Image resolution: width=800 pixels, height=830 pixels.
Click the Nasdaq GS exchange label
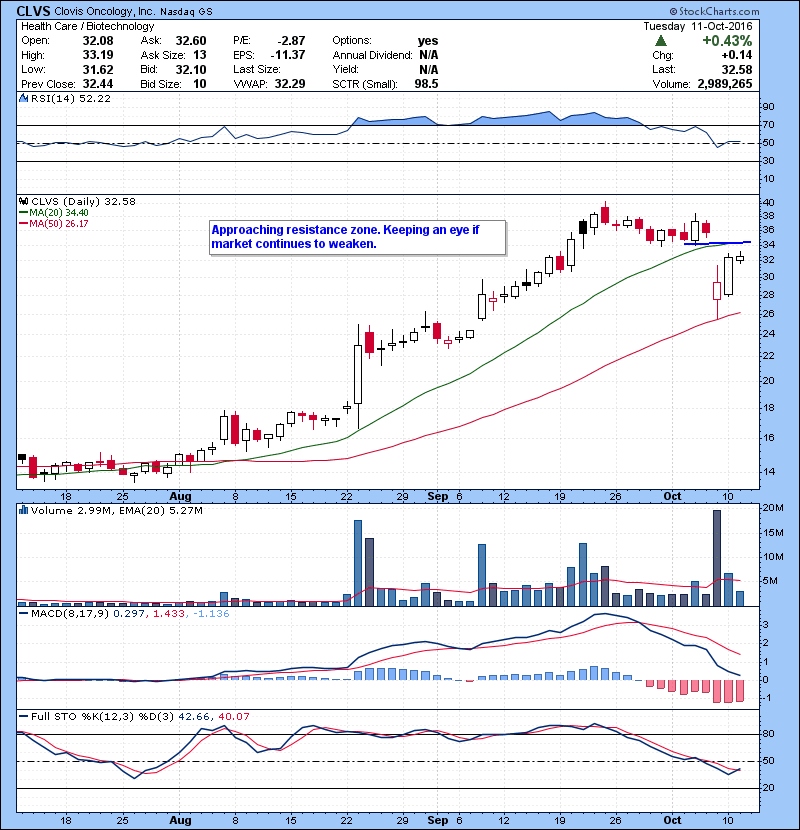[186, 11]
